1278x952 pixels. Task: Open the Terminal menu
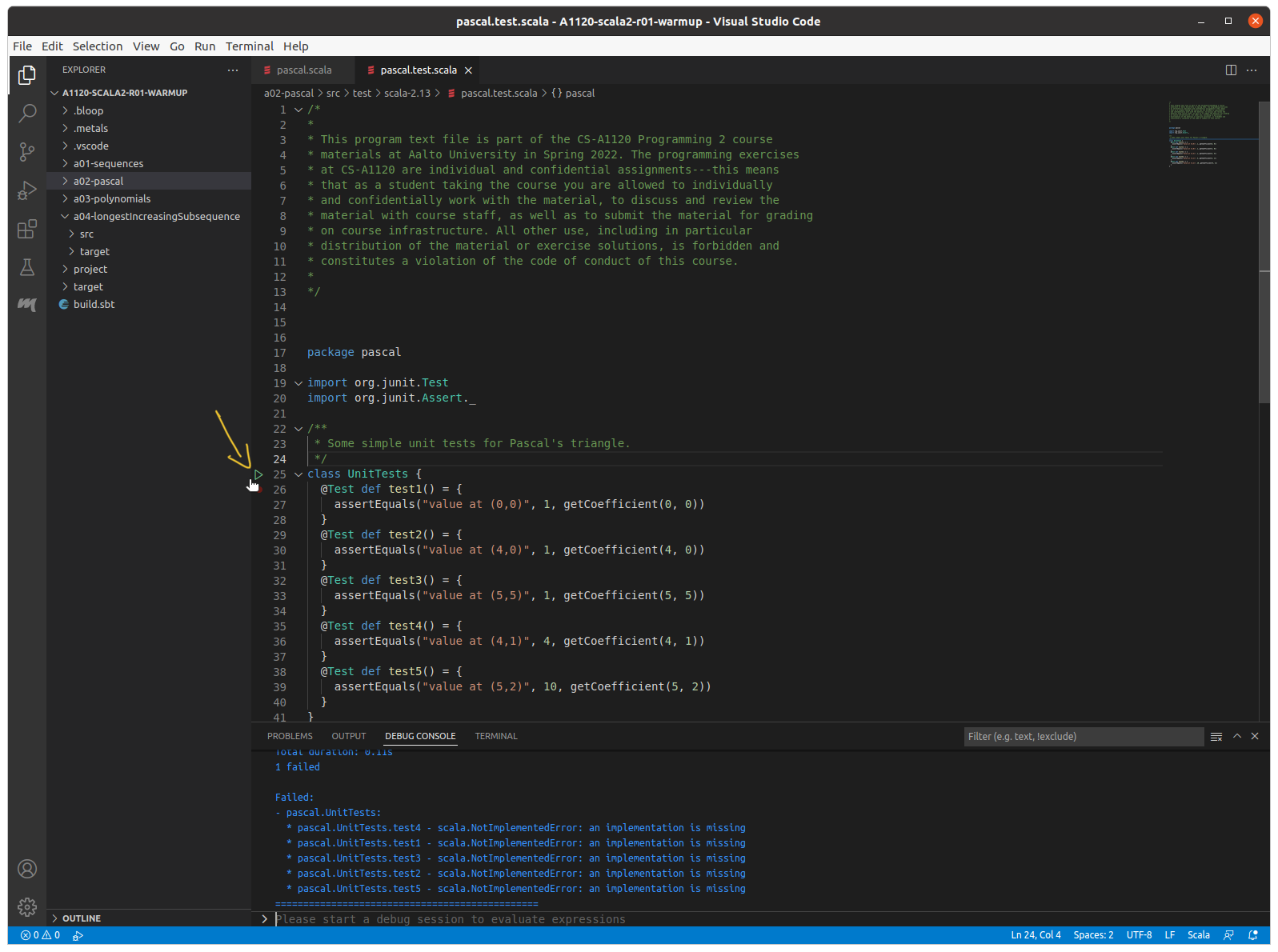point(249,46)
